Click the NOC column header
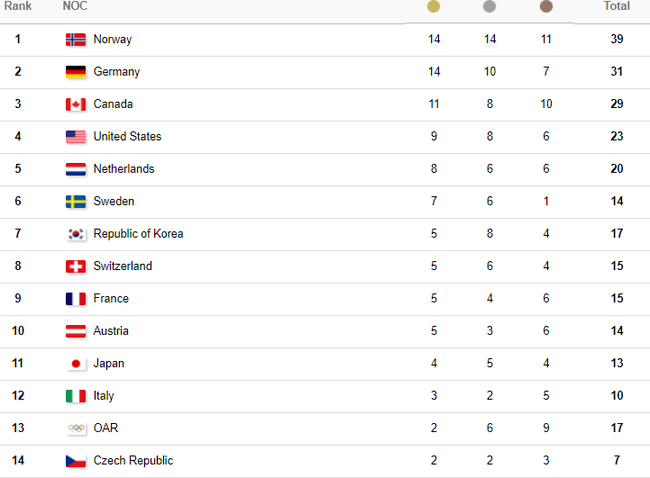Image resolution: width=650 pixels, height=478 pixels. coord(75,7)
